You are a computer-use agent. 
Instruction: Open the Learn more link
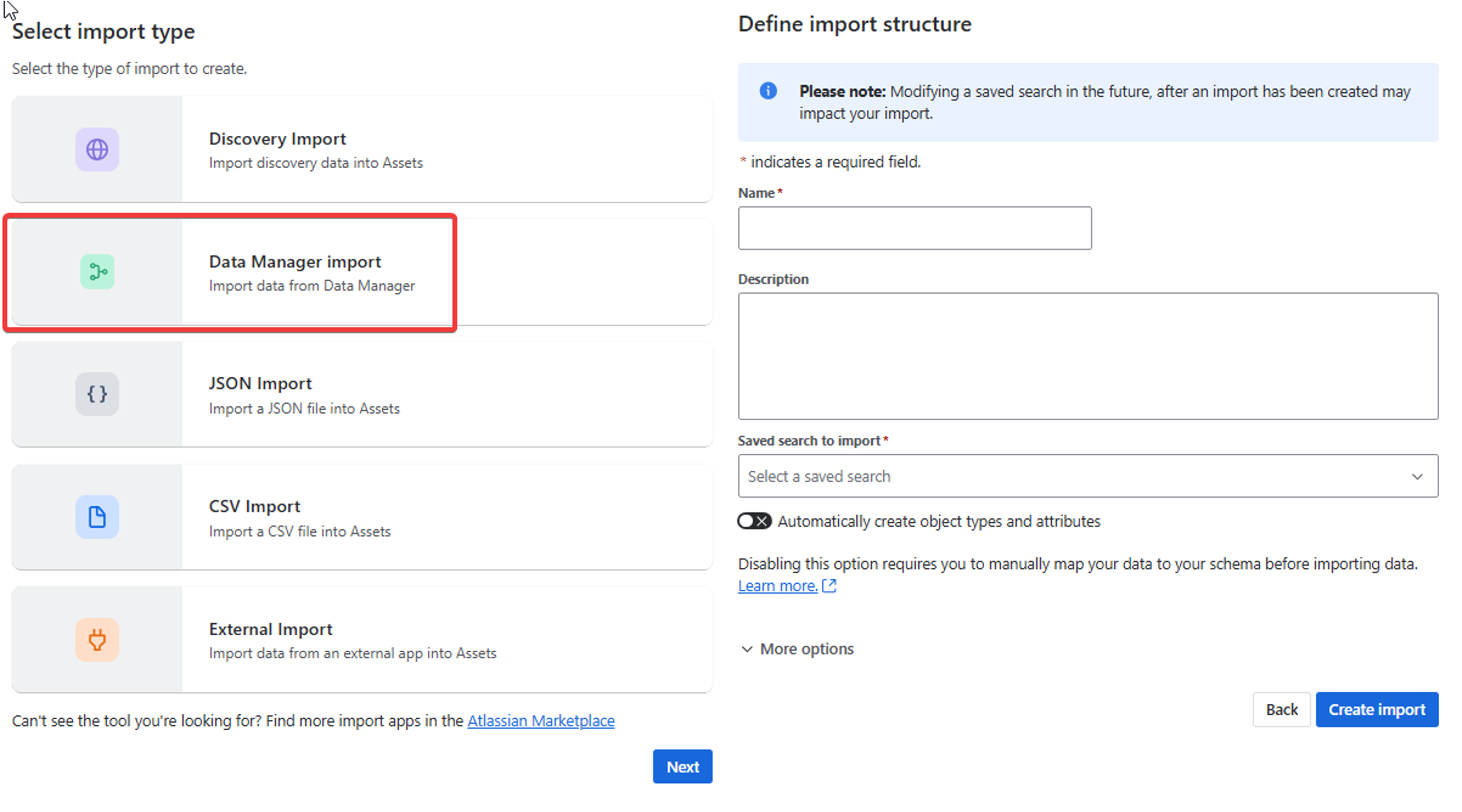778,585
